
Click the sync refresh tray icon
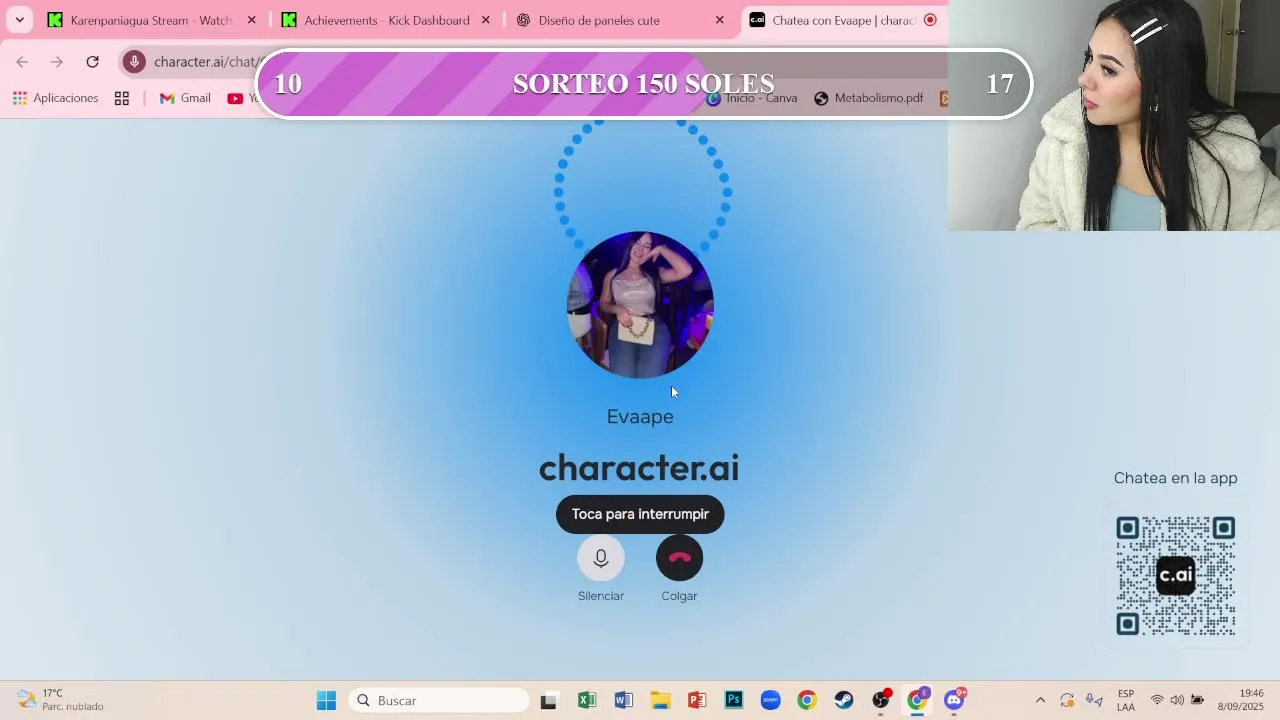[1067, 701]
